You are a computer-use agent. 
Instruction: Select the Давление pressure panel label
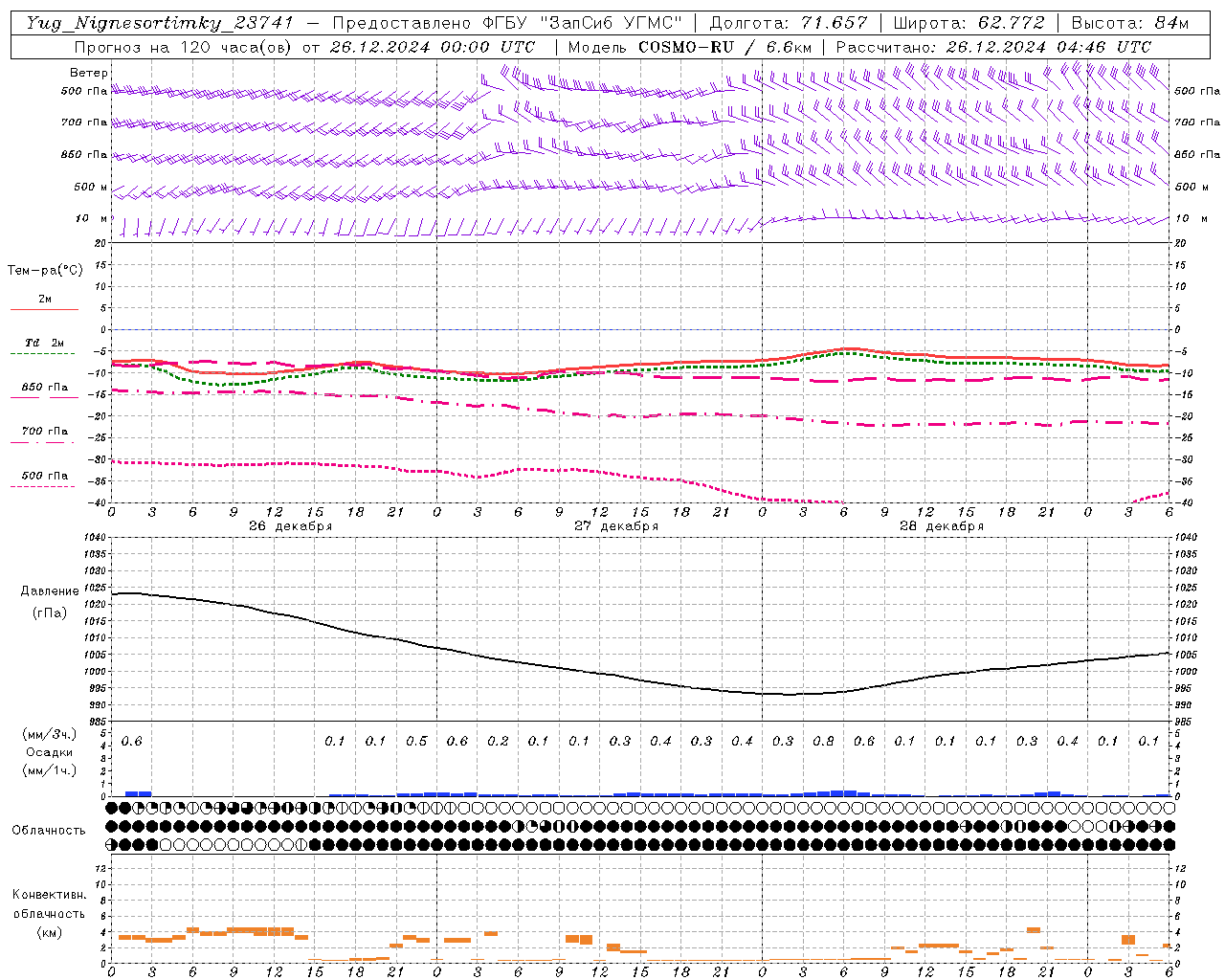50,591
